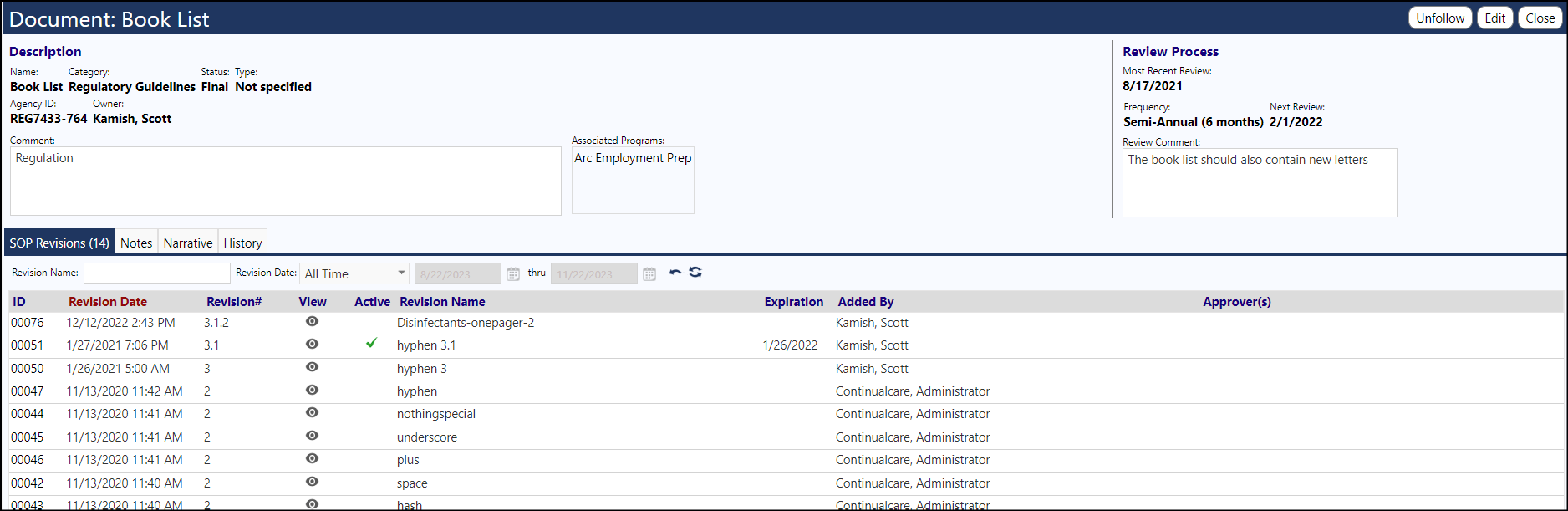Image resolution: width=1568 pixels, height=511 pixels.
Task: Focus the Revision Name filter field
Action: tap(157, 273)
